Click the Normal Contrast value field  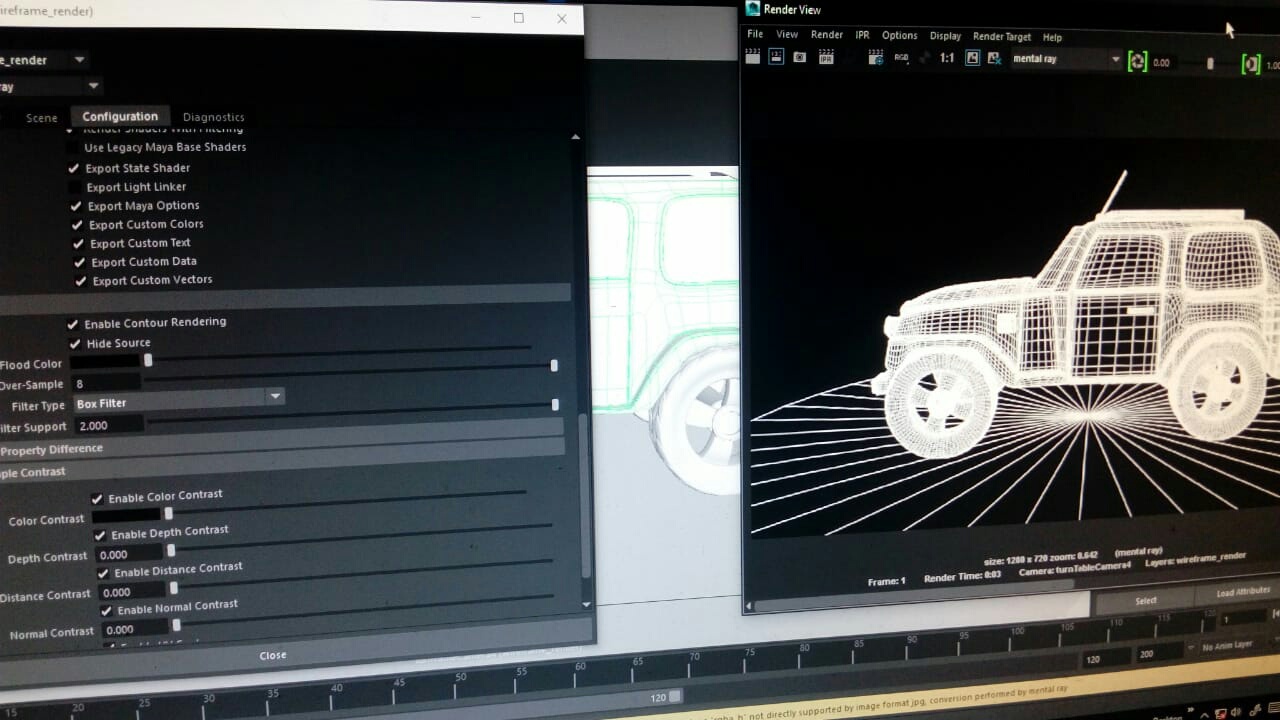point(134,629)
